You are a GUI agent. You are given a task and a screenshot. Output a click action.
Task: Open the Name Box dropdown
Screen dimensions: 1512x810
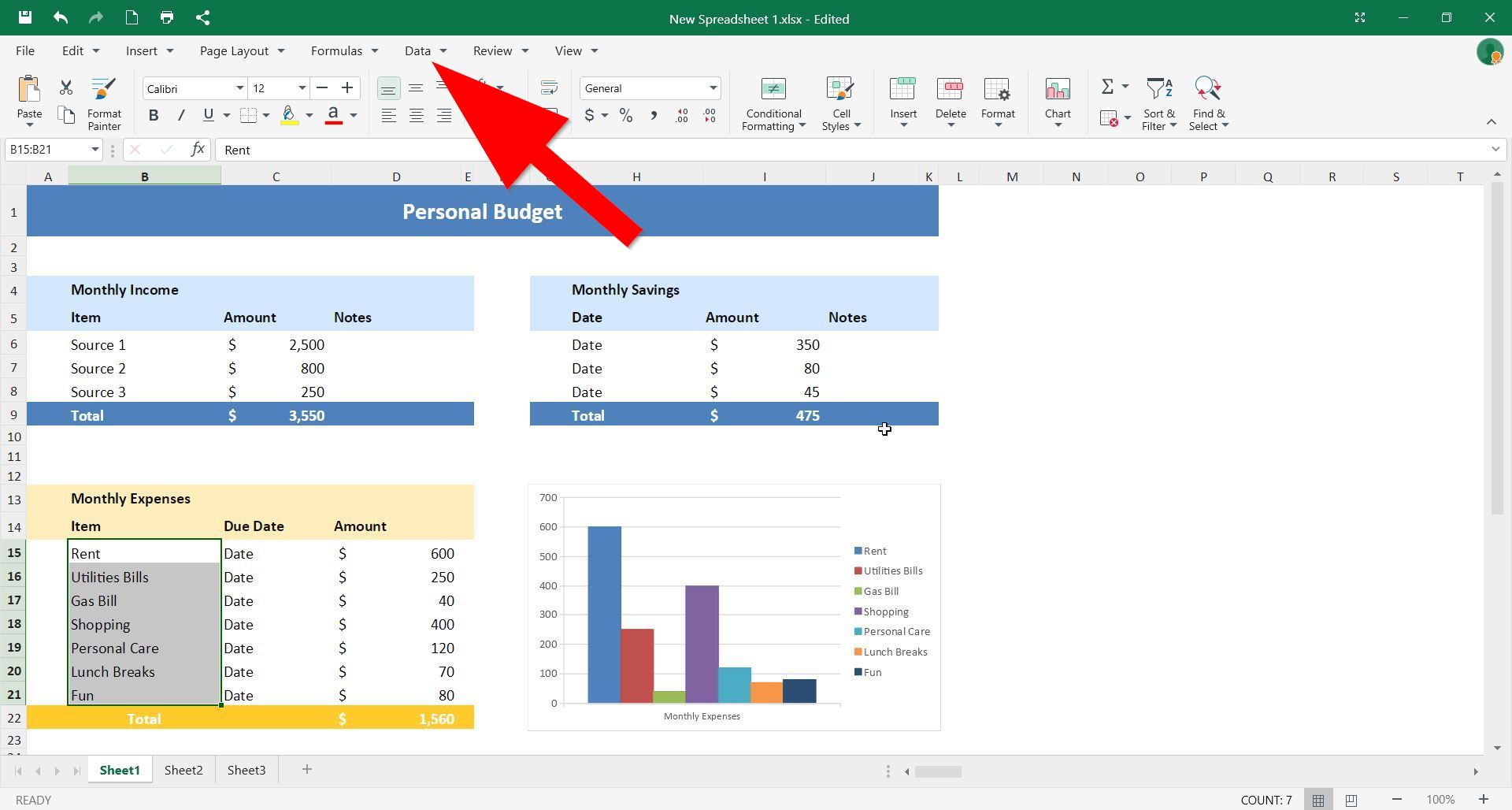(94, 150)
